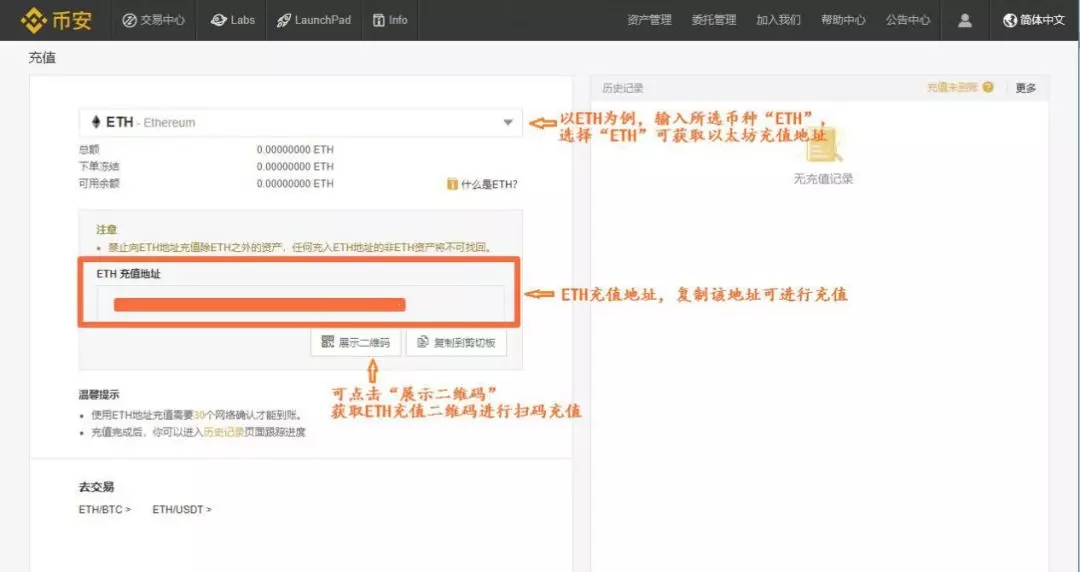
Task: Click the 无充值记录 empty records text
Action: click(823, 178)
